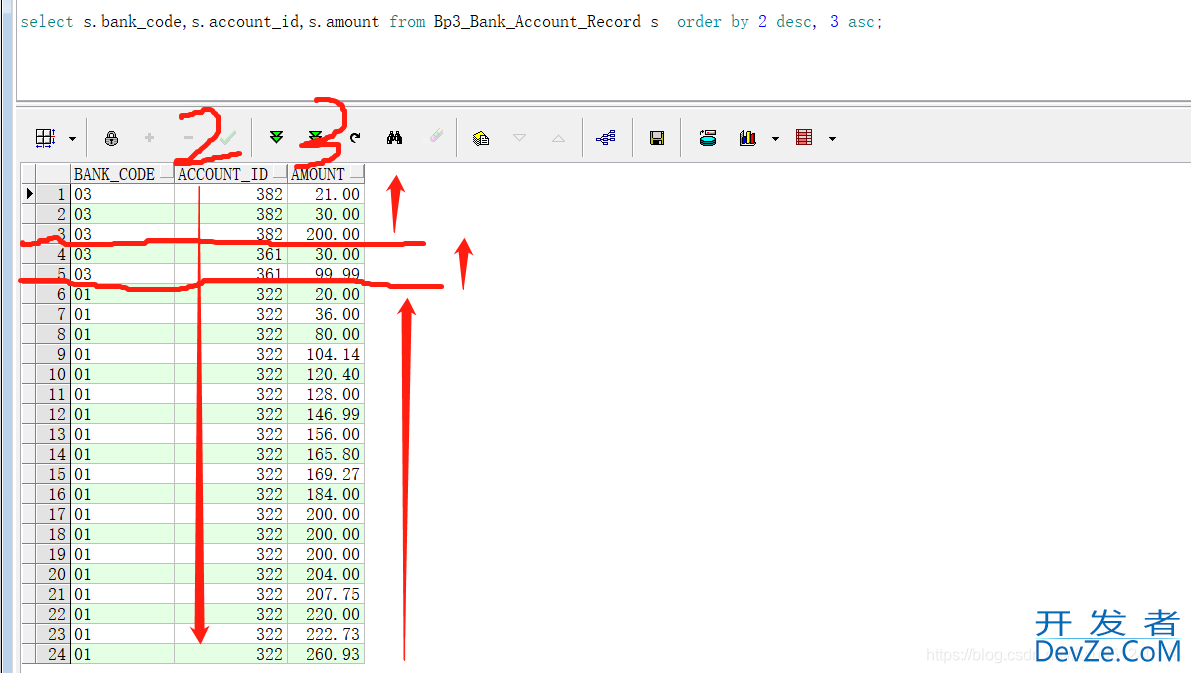This screenshot has height=673, width=1191.
Task: Click the amount cell 156.00
Action: [x=326, y=434]
